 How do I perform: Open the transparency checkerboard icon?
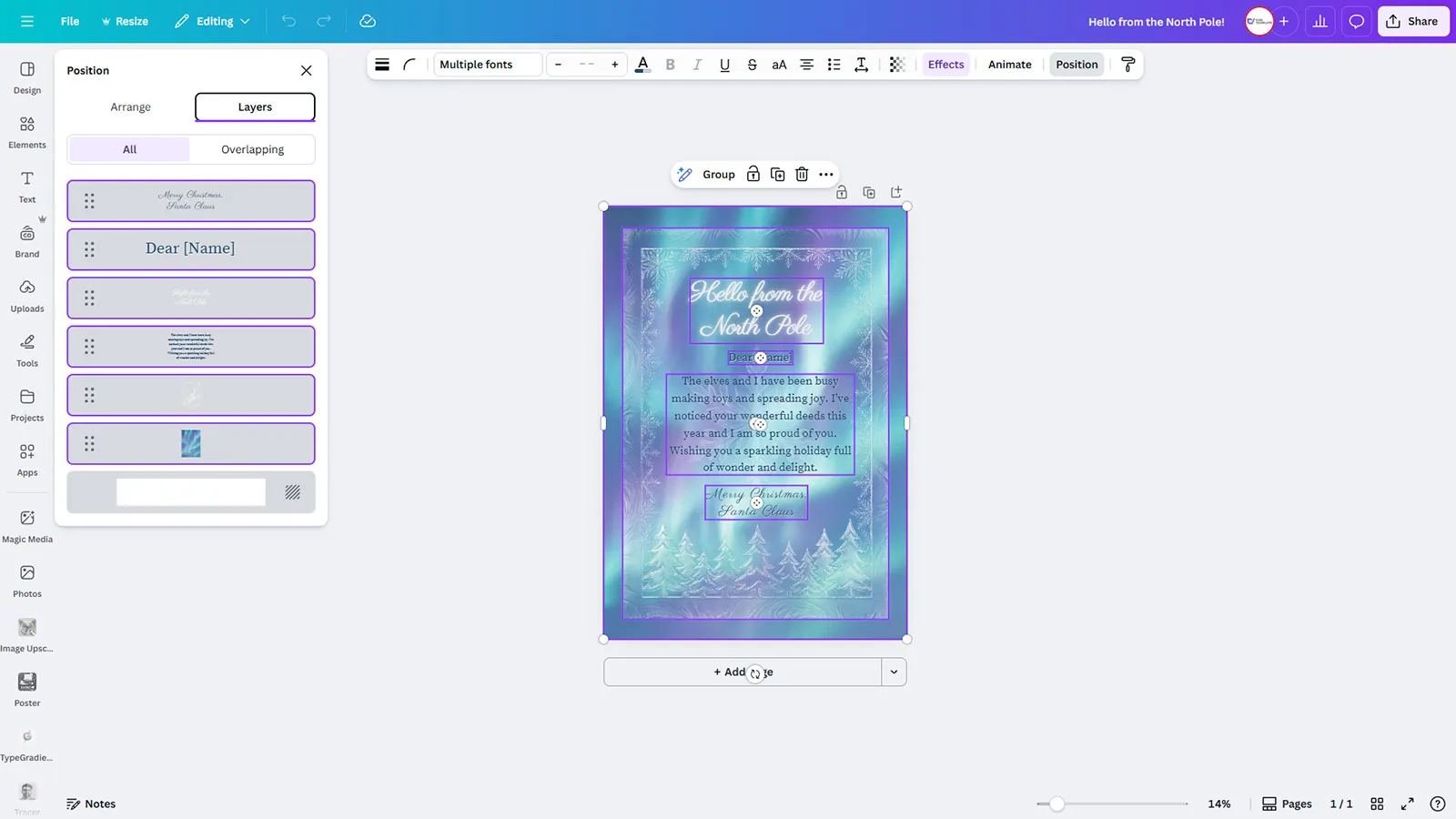click(897, 65)
